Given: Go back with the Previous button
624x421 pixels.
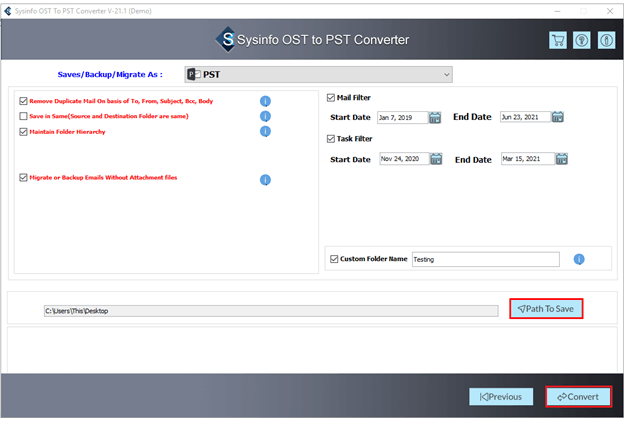Looking at the screenshot, I should click(x=501, y=397).
